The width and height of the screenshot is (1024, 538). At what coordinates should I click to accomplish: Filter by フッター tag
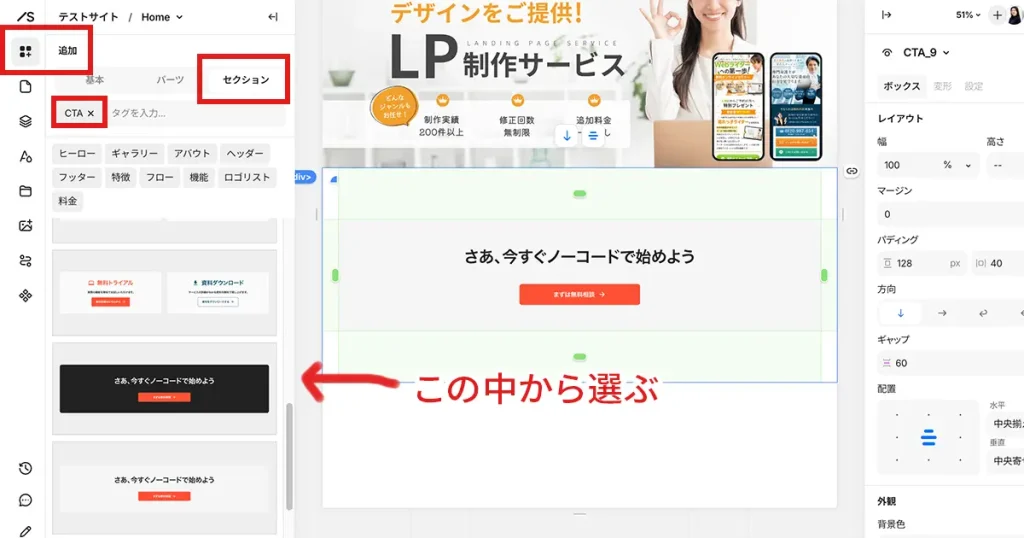(x=77, y=178)
